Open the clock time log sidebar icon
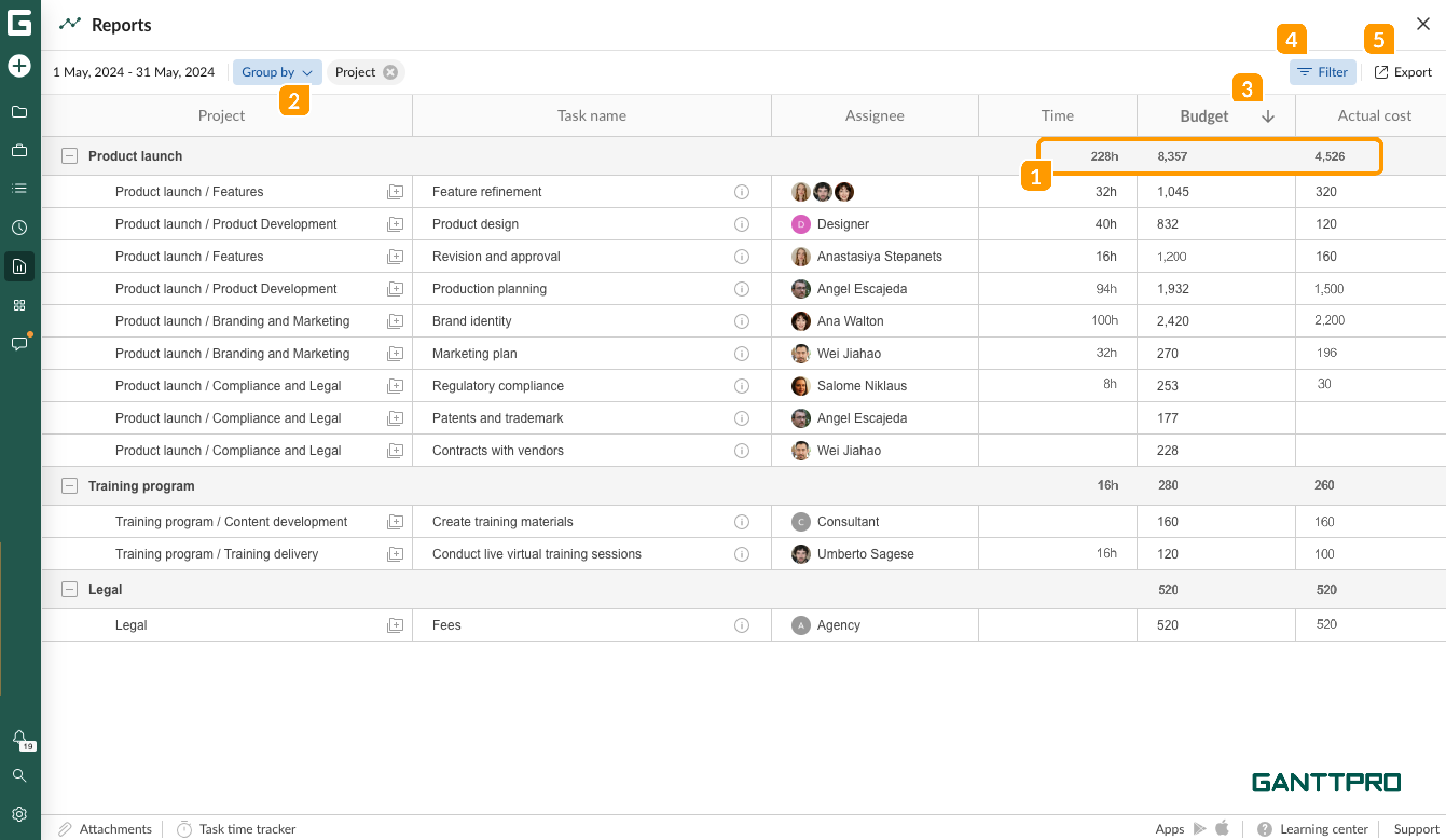Image resolution: width=1446 pixels, height=840 pixels. click(x=19, y=228)
